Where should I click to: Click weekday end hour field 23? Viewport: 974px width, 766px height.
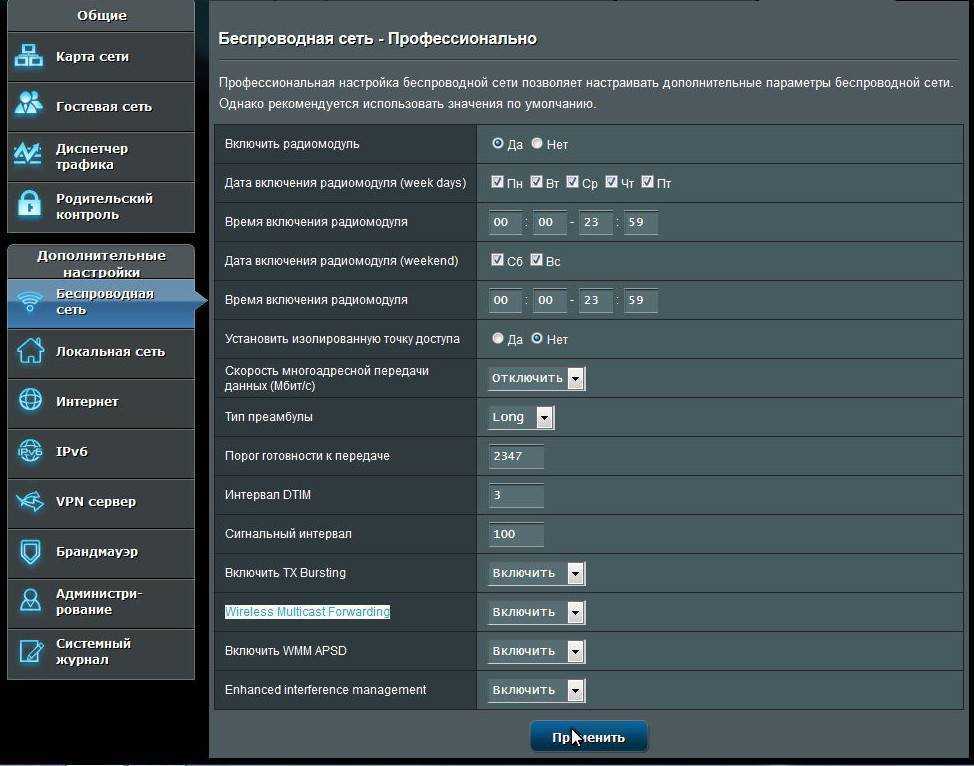[x=595, y=222]
